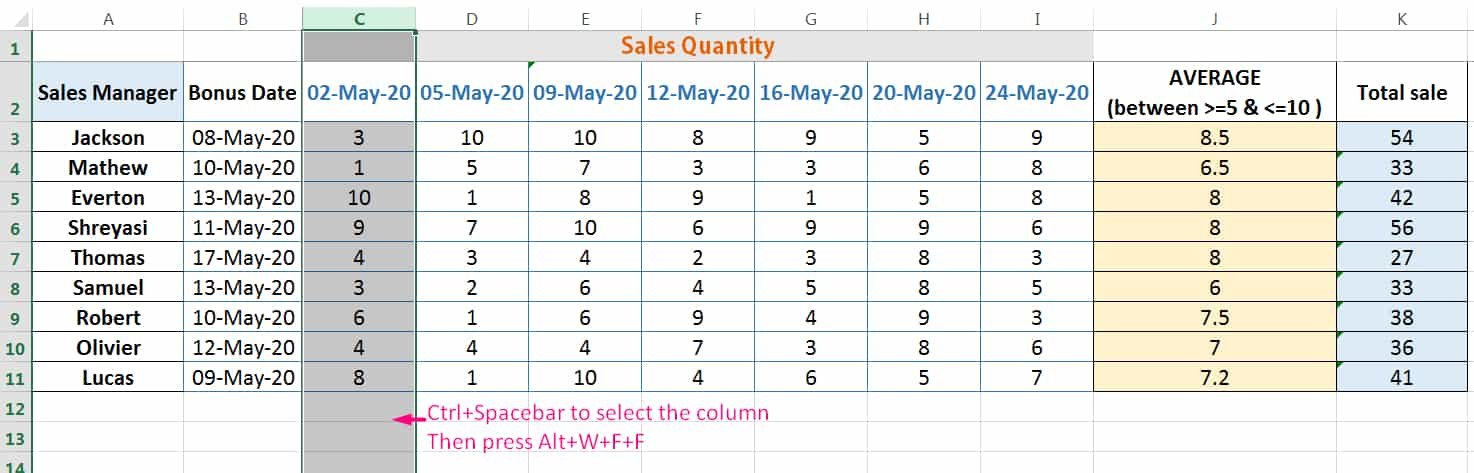Select Shreyasi's total sale 56

coord(1402,227)
